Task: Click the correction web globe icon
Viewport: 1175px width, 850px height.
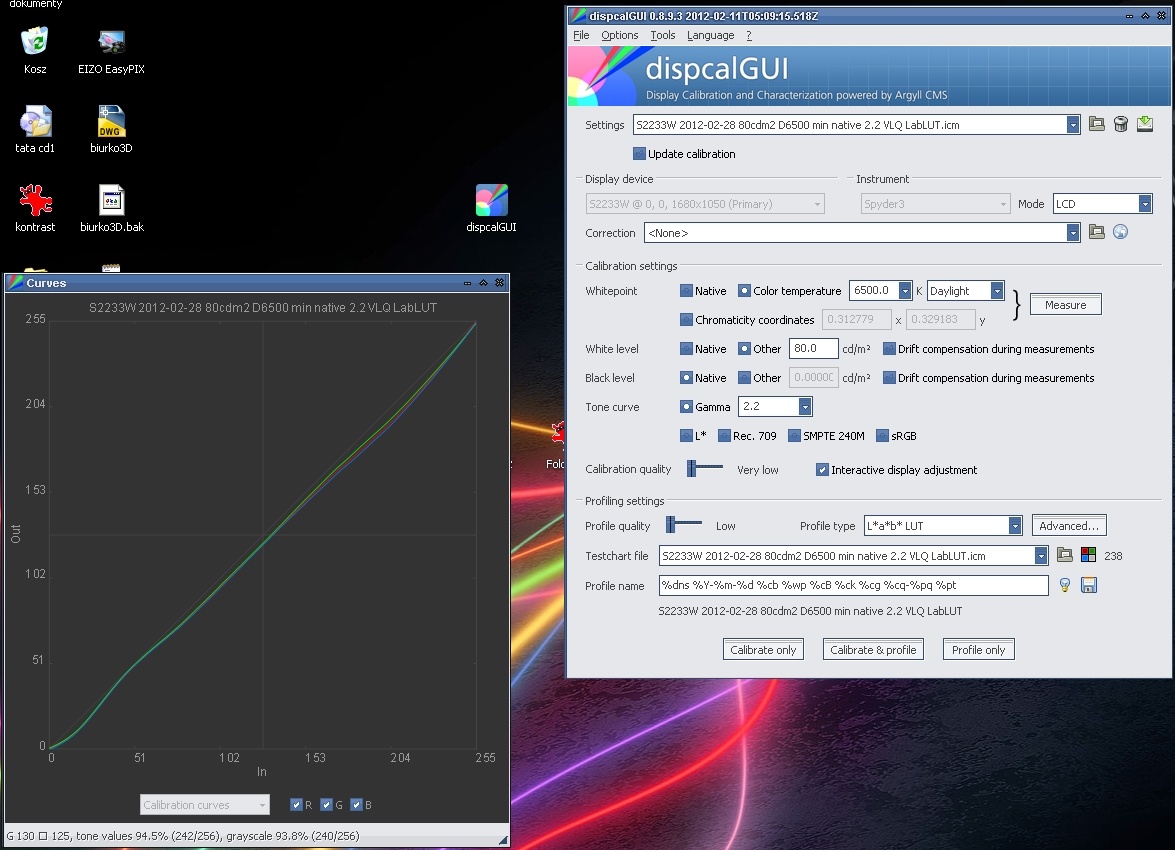Action: pos(1120,232)
